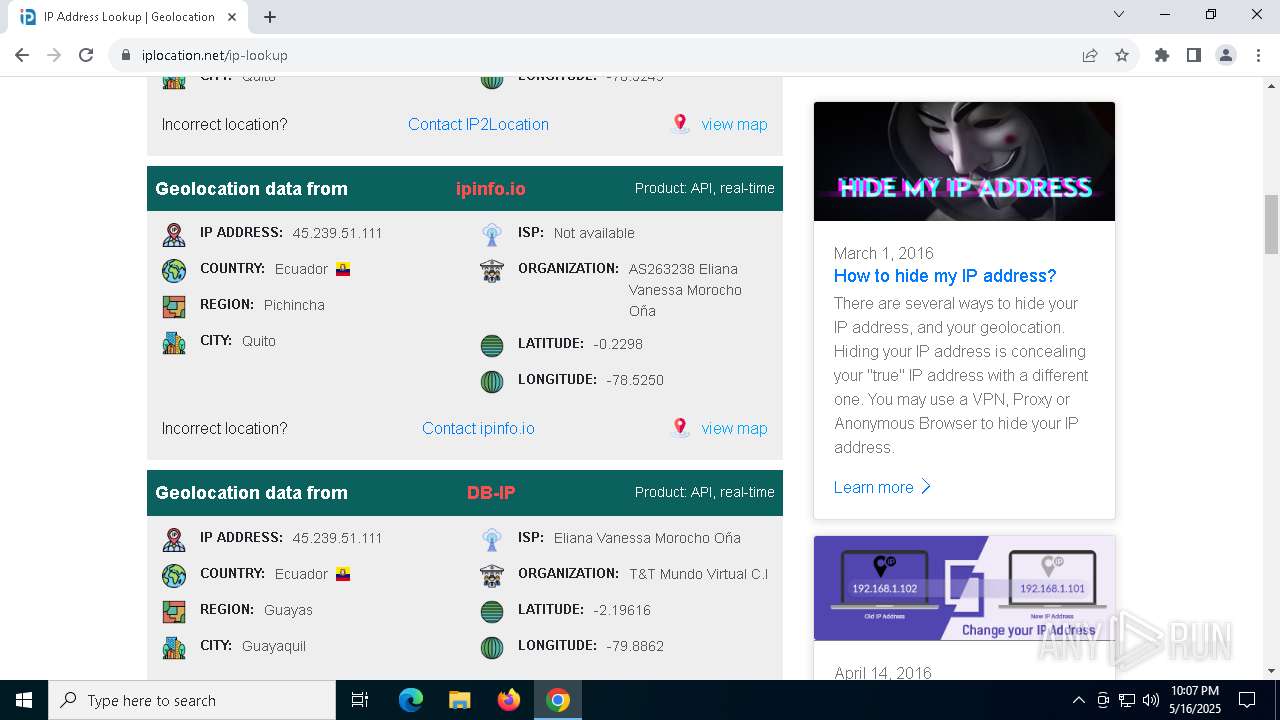Open Task View on the taskbar
This screenshot has width=1280, height=720.
(360, 700)
